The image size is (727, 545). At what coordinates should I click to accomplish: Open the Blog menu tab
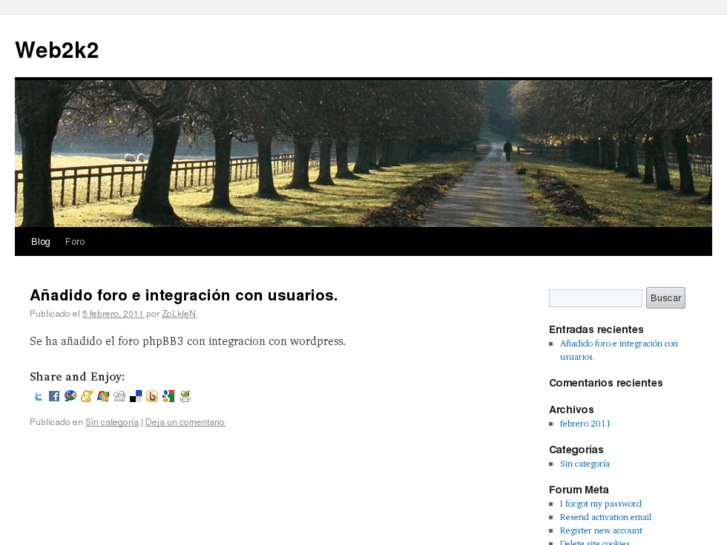click(x=40, y=242)
